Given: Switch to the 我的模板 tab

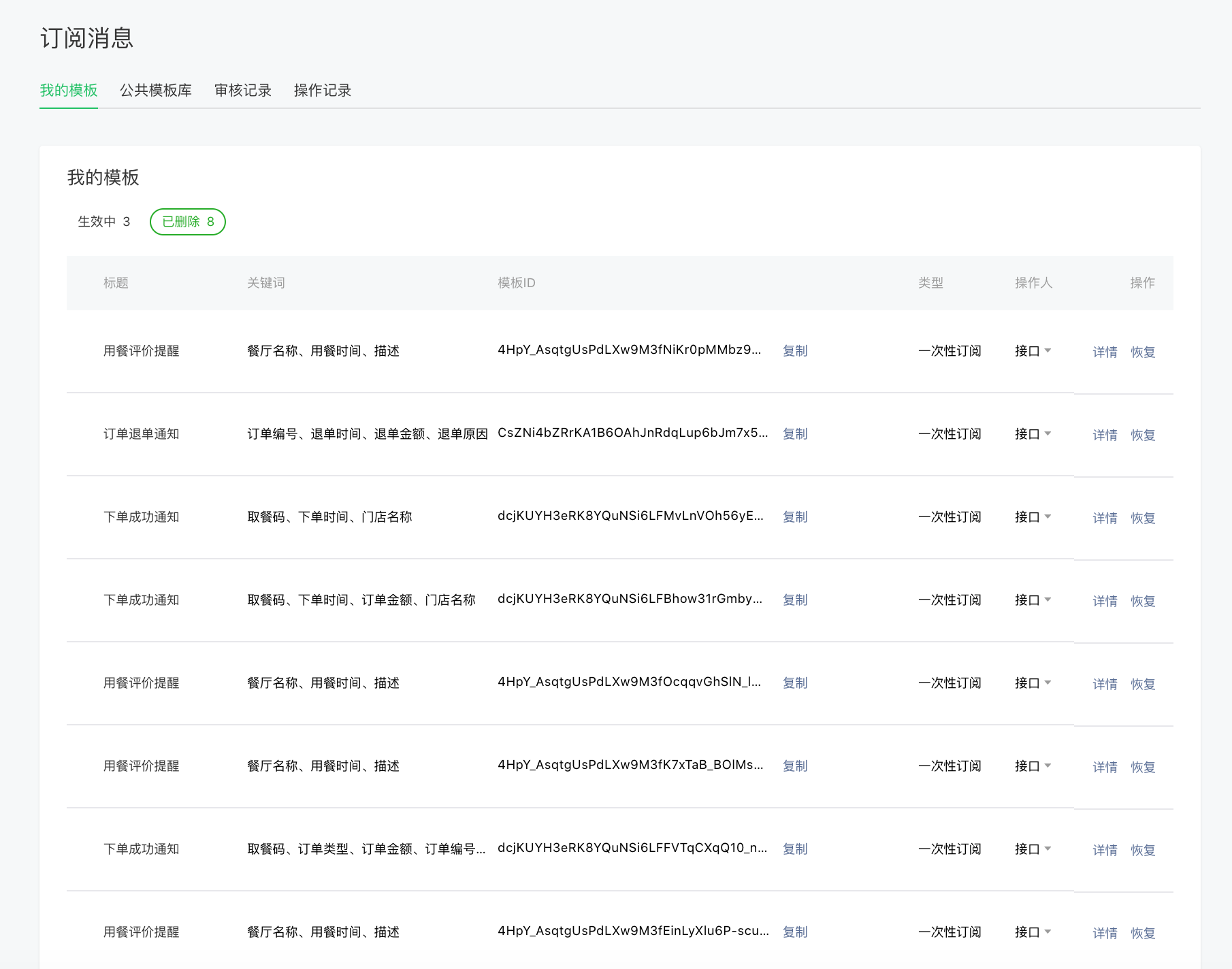Looking at the screenshot, I should pos(69,91).
